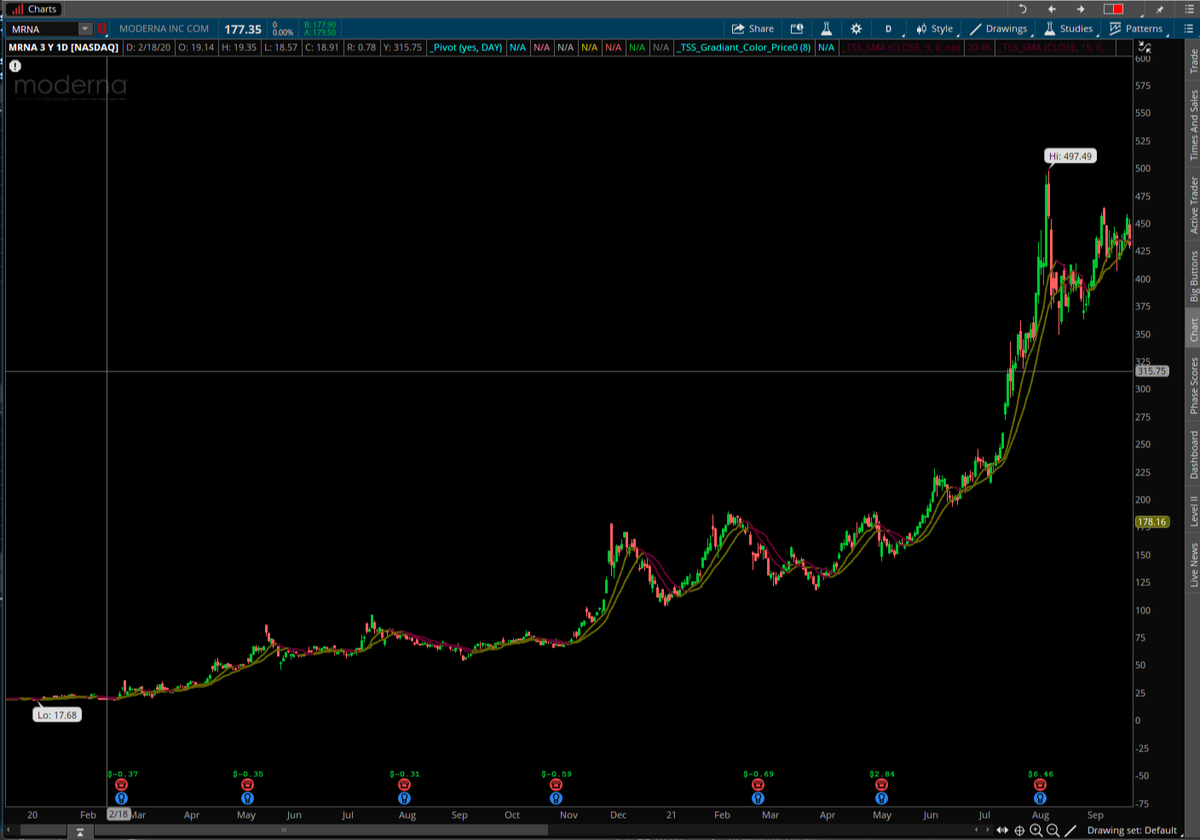The width and height of the screenshot is (1200, 840).
Task: Open the Dashboard side tab
Action: (x=1192, y=455)
